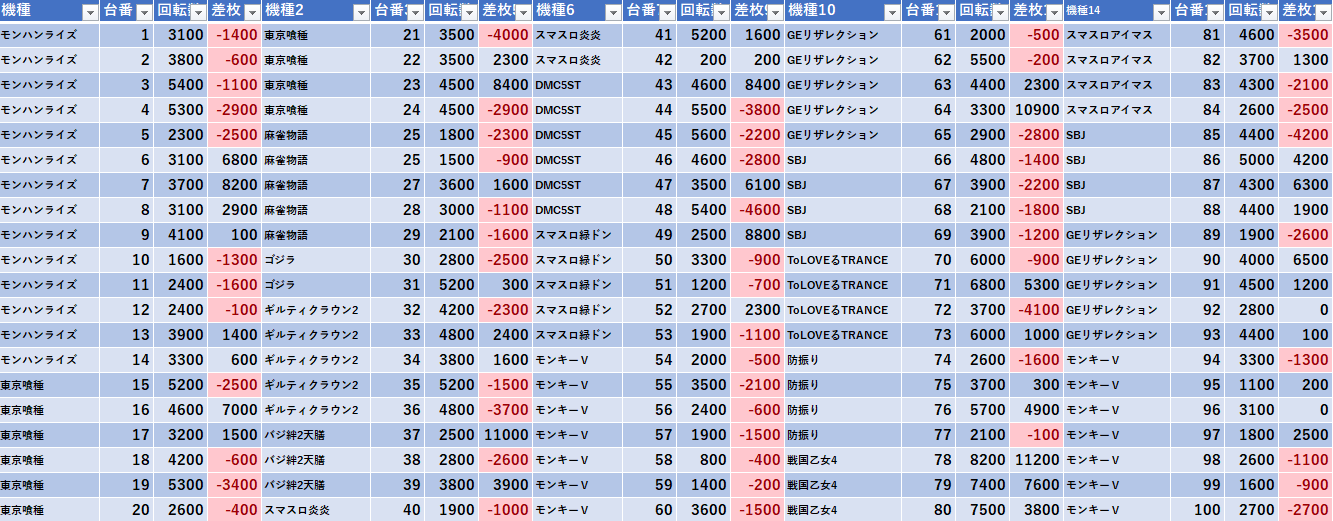Select スマスロ炎炎 machine name in row 40
This screenshot has width=1333, height=521.
point(316,510)
